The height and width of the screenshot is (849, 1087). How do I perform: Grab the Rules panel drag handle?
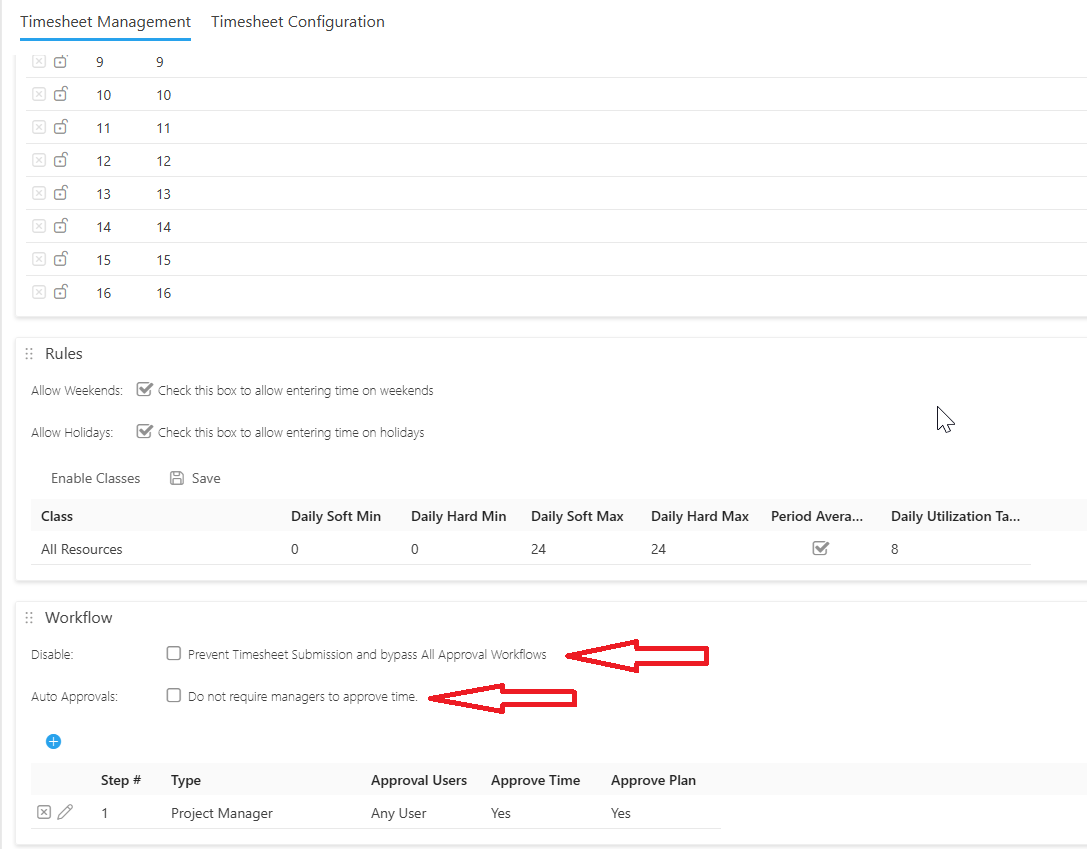(29, 354)
